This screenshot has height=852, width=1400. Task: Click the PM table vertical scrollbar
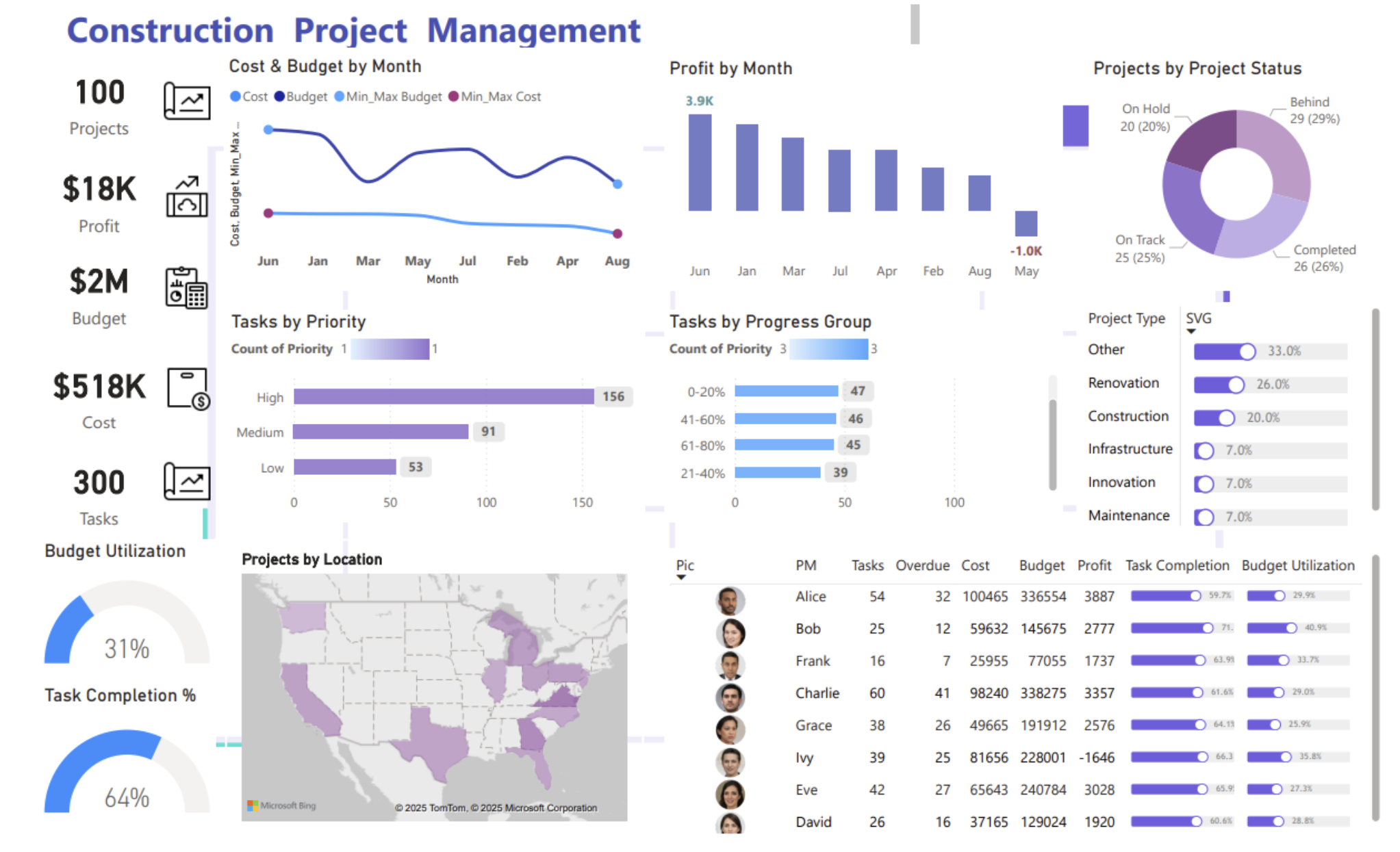pyautogui.click(x=1375, y=688)
